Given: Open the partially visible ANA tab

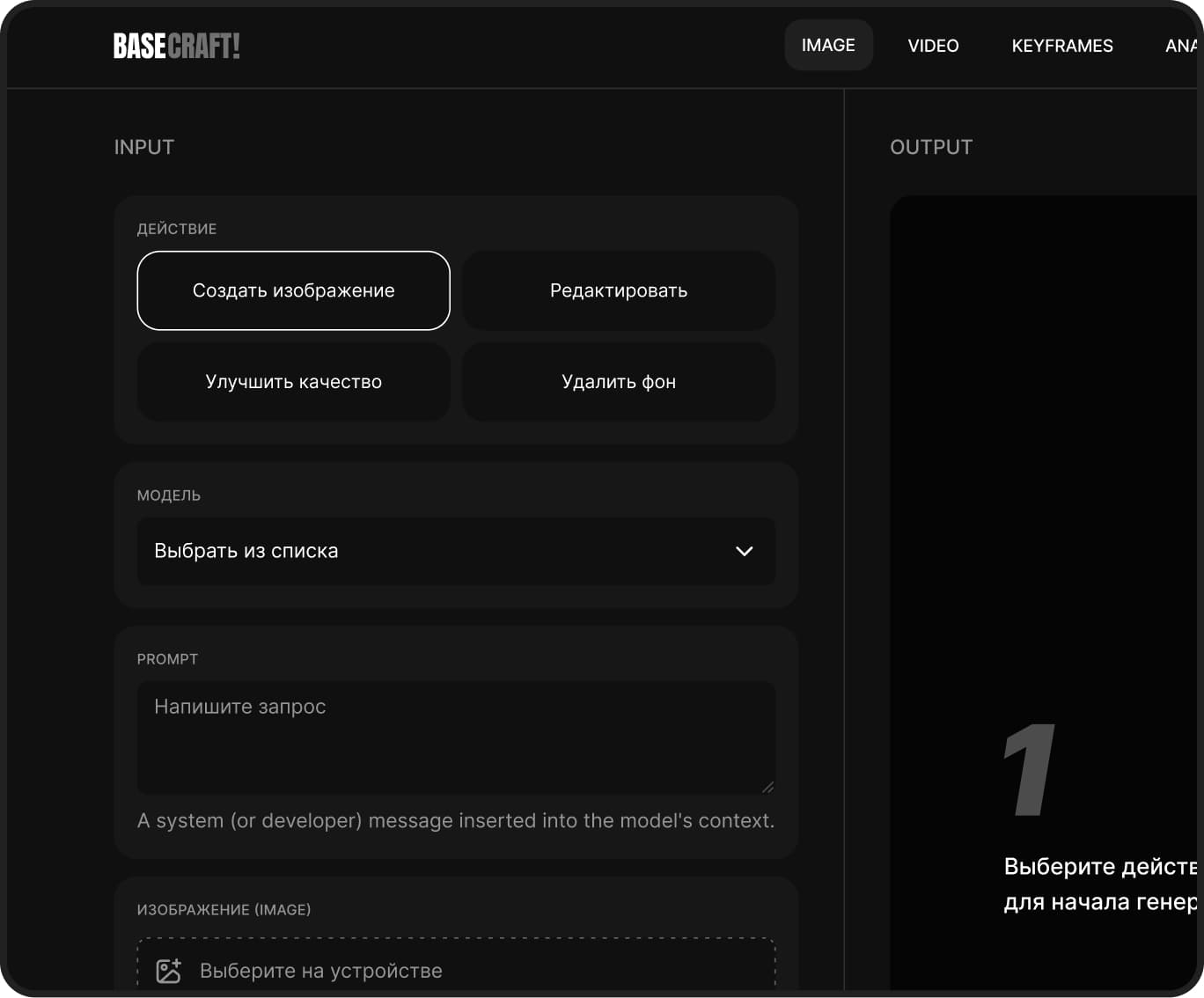Looking at the screenshot, I should point(1180,46).
